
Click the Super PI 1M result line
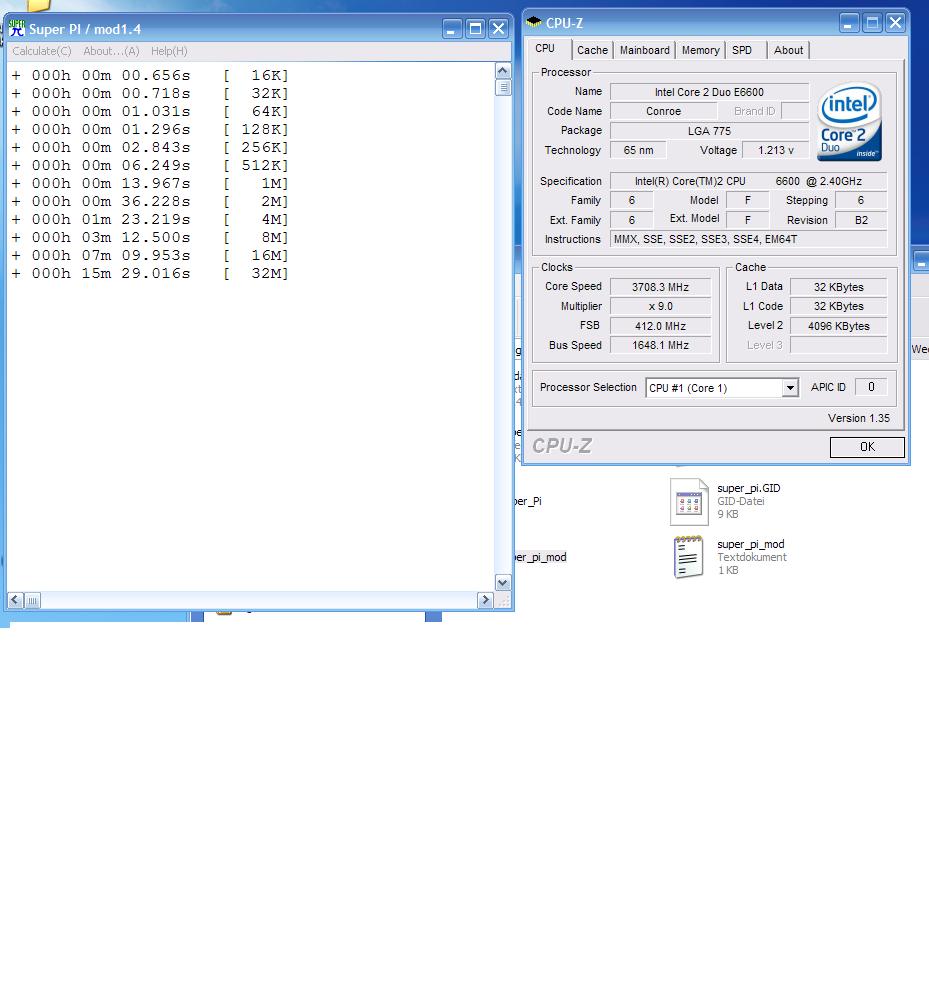point(150,184)
